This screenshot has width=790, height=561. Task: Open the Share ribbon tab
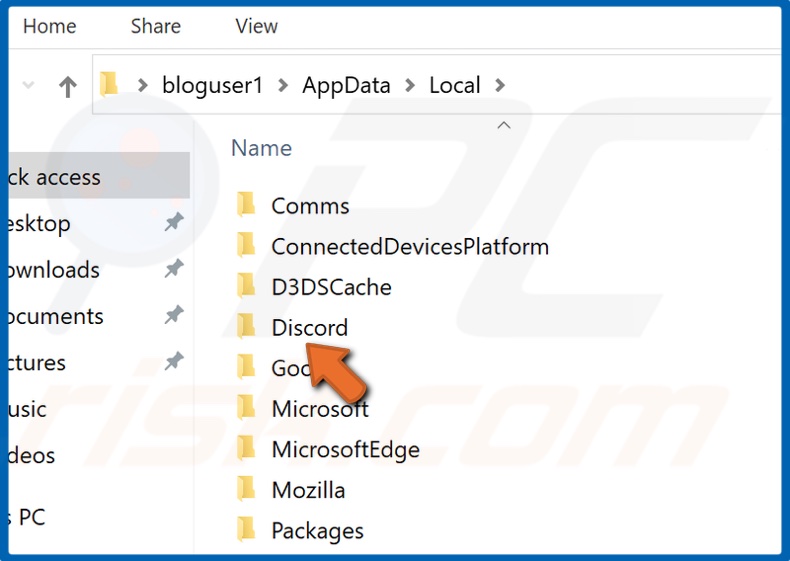pos(156,26)
